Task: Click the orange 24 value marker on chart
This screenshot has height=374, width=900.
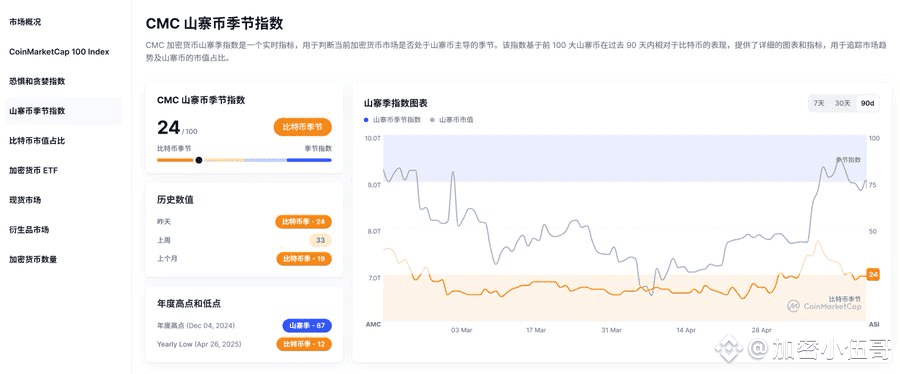Action: pyautogui.click(x=873, y=275)
